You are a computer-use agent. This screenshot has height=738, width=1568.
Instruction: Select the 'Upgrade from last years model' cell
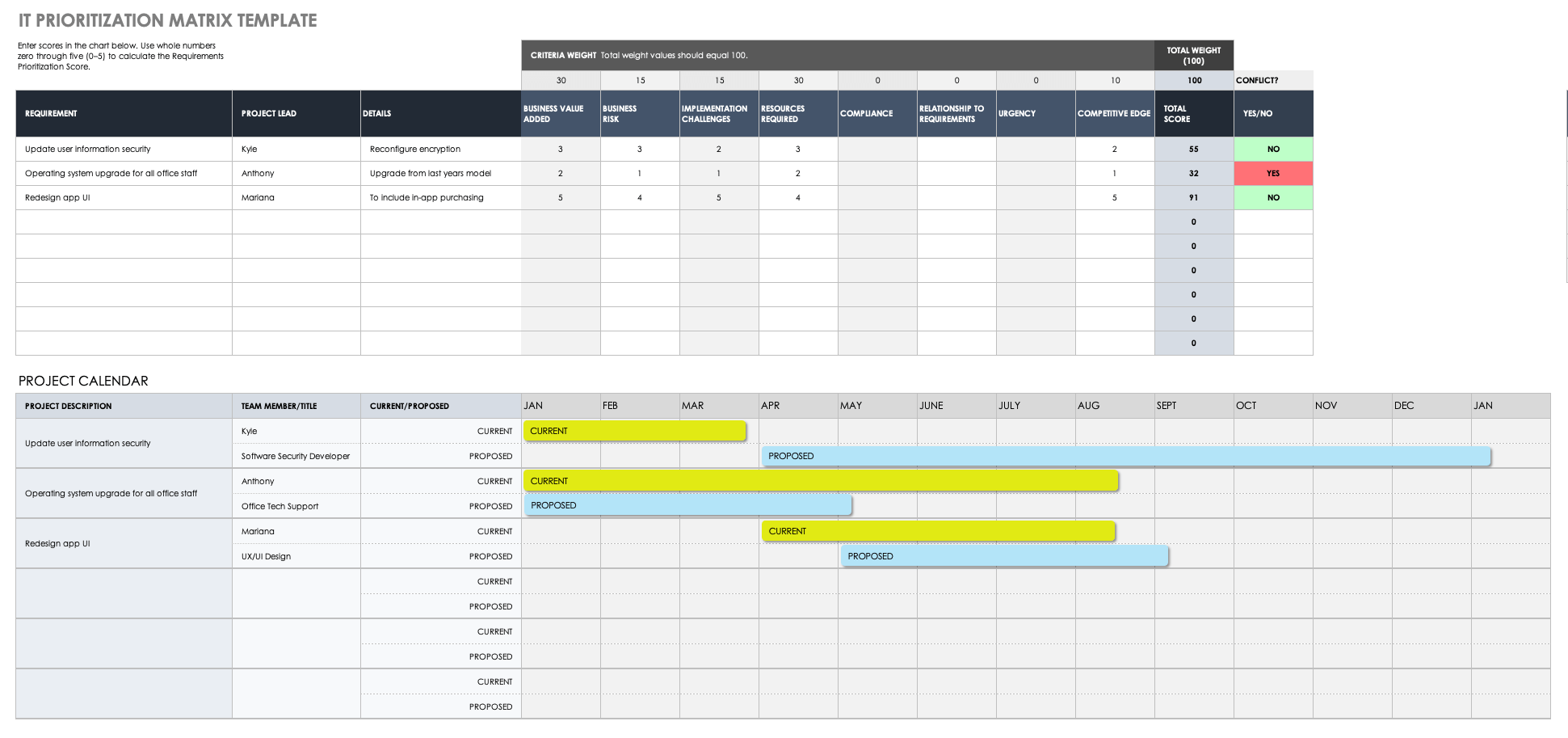point(440,173)
